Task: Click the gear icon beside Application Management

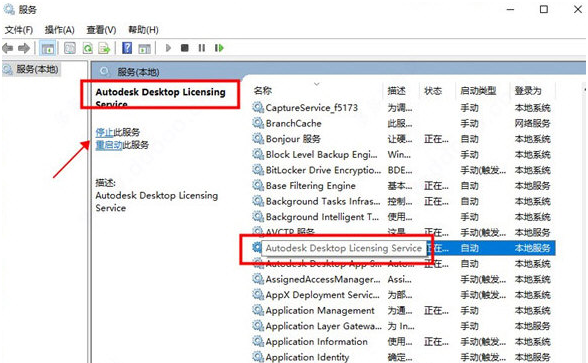Action: coord(258,310)
